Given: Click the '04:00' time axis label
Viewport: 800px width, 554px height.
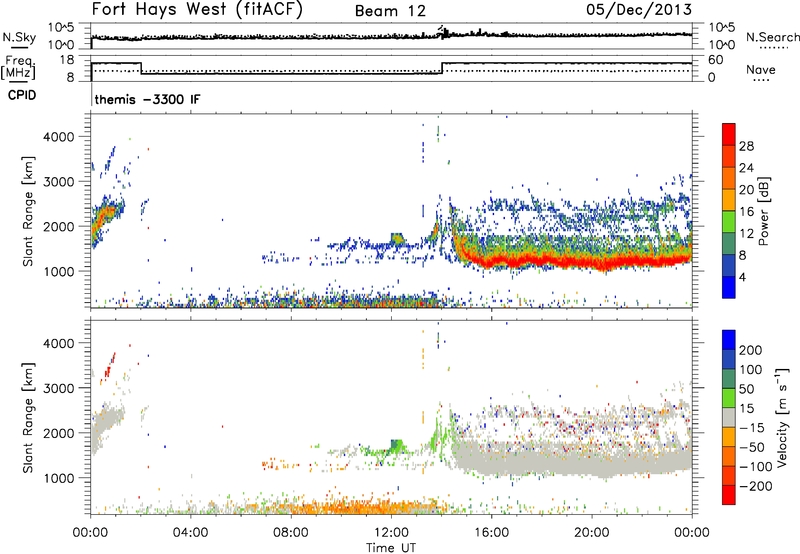Looking at the screenshot, I should coord(190,533).
